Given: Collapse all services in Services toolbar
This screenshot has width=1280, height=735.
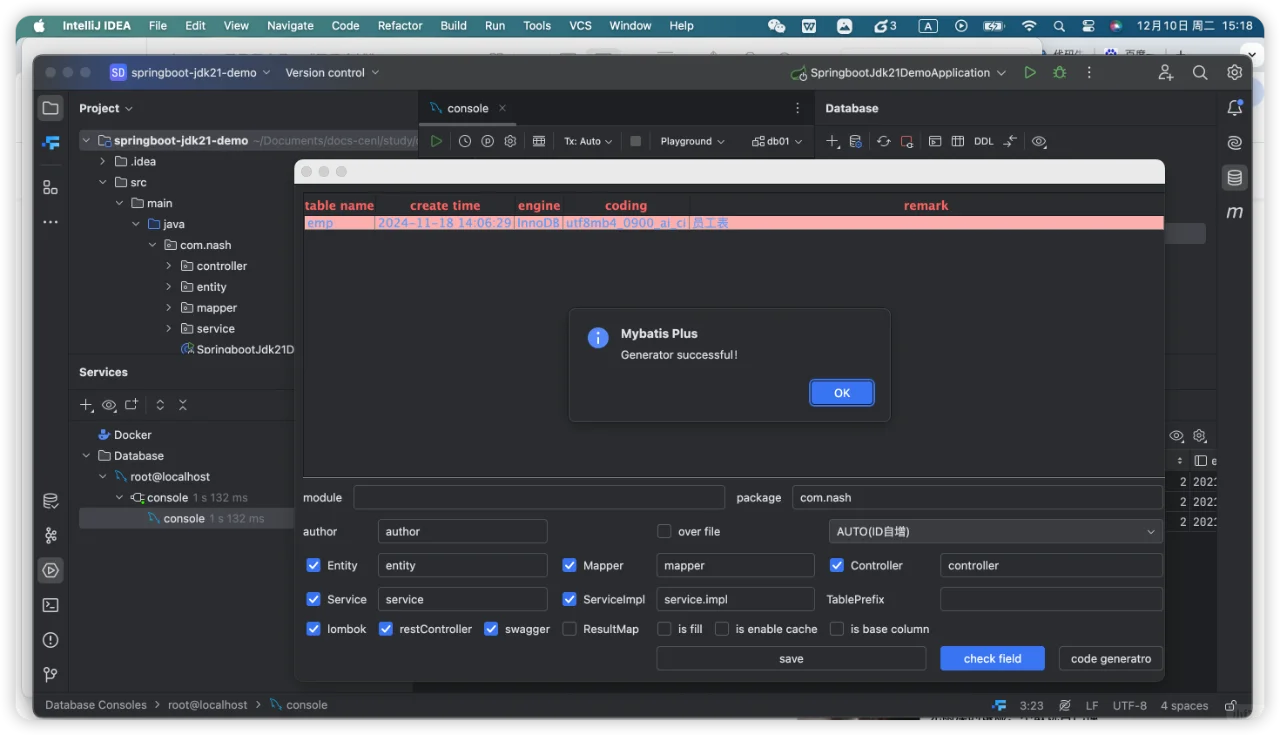Looking at the screenshot, I should (183, 405).
